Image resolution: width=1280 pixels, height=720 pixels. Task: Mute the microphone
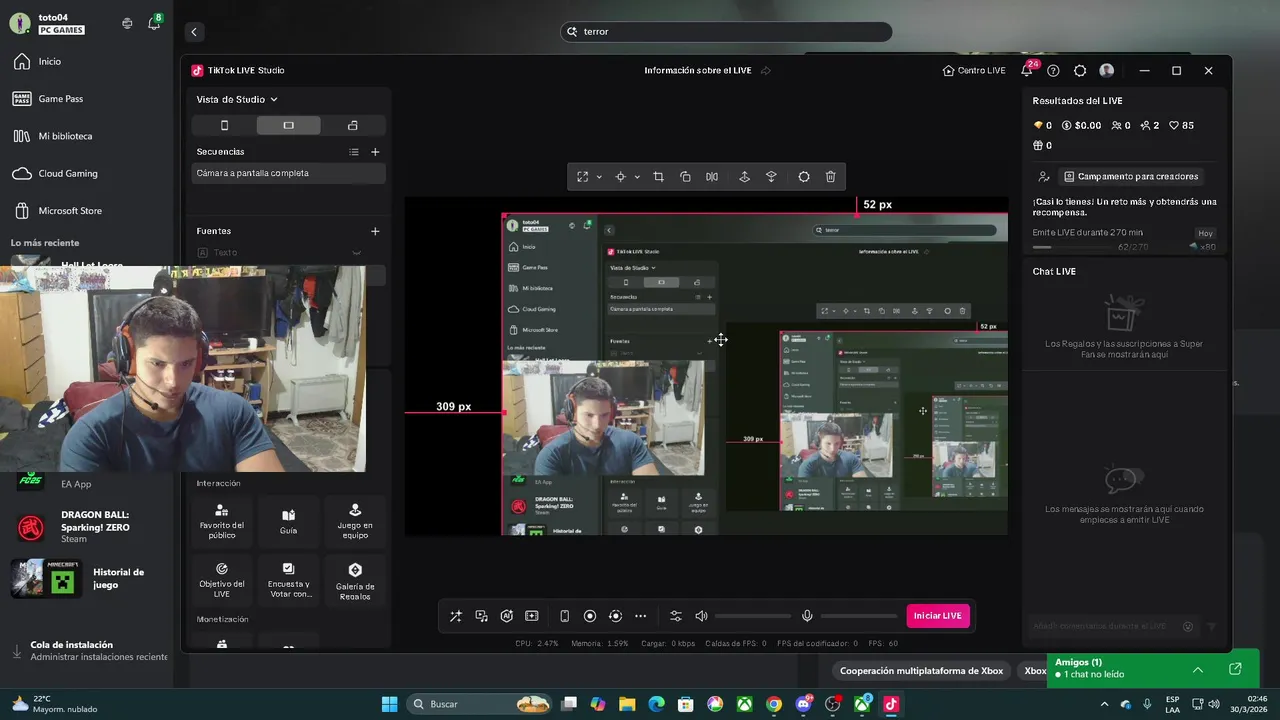pyautogui.click(x=807, y=616)
